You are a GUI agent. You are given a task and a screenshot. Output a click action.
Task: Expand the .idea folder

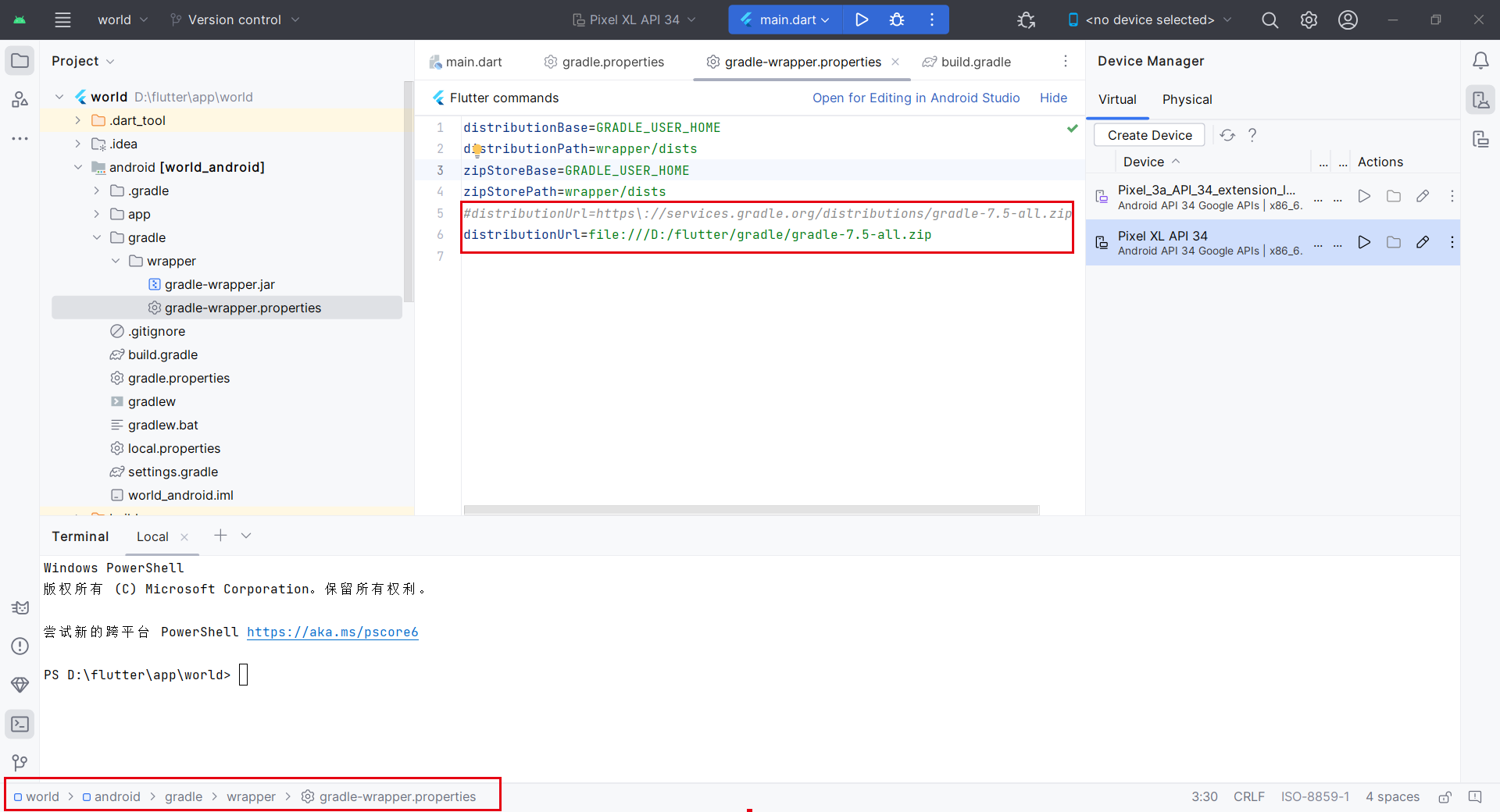tap(77, 144)
